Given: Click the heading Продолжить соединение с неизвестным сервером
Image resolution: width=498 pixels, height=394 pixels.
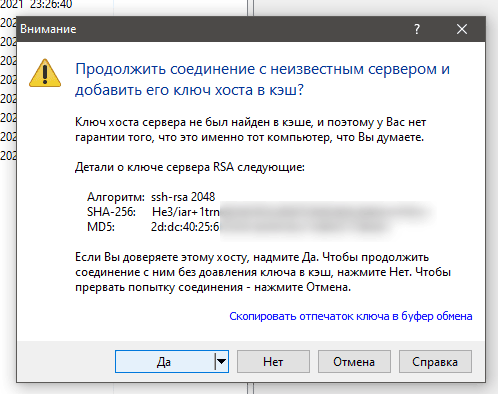Looking at the screenshot, I should coord(263,79).
